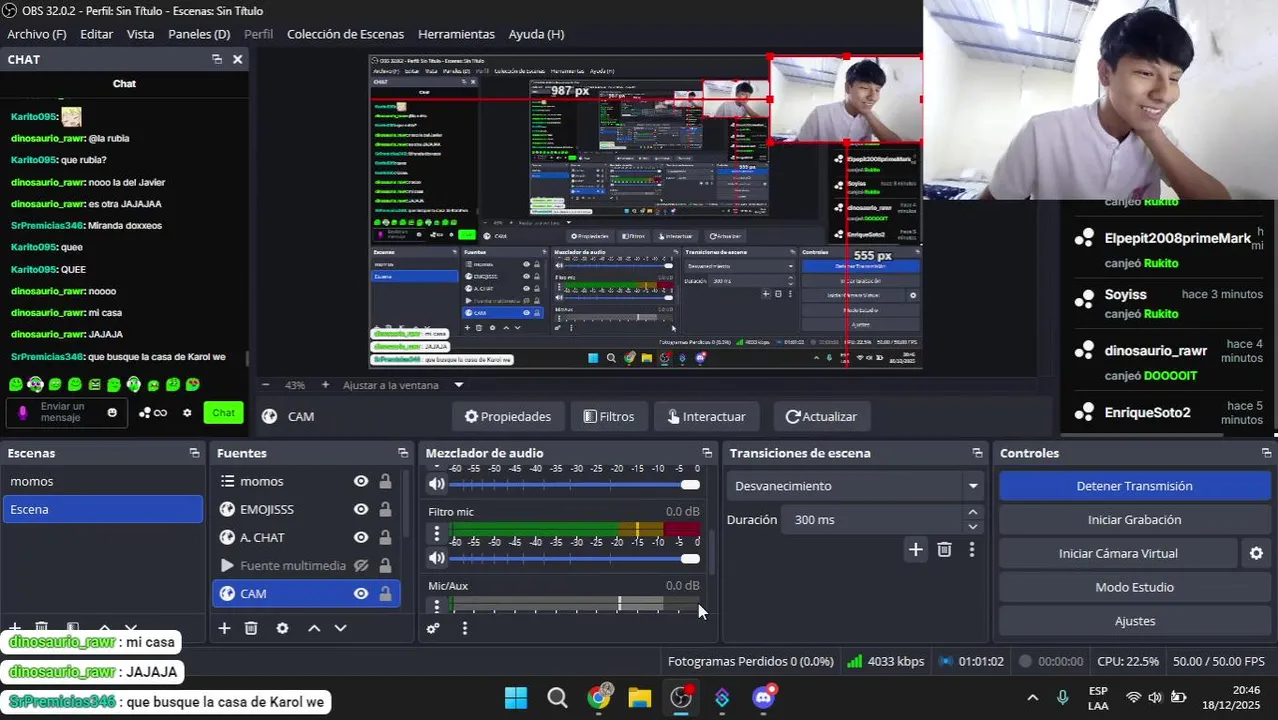Hide the momos source
Viewport: 1278px width, 720px height.
point(361,481)
